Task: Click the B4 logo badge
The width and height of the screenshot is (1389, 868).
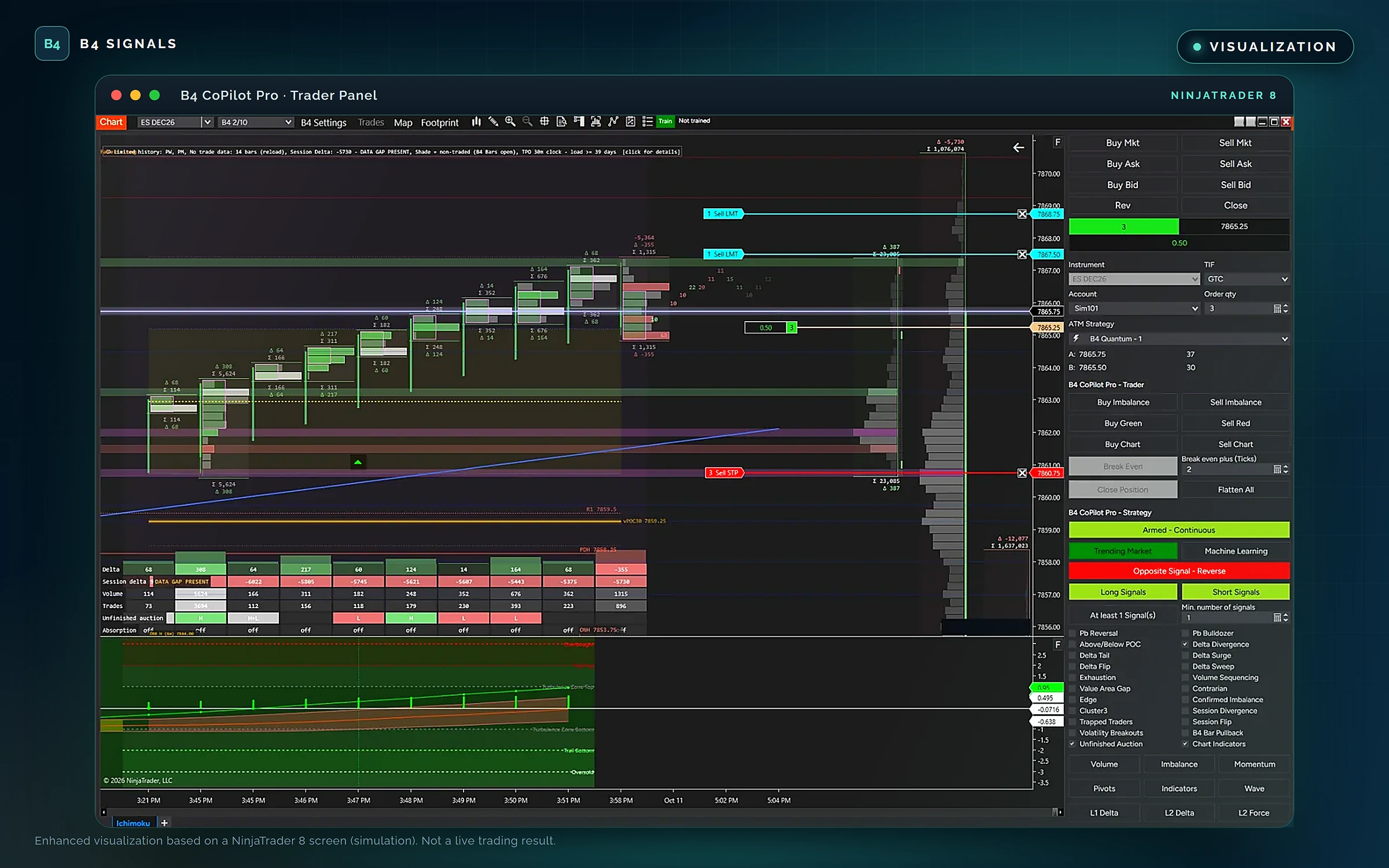Action: 52,44
